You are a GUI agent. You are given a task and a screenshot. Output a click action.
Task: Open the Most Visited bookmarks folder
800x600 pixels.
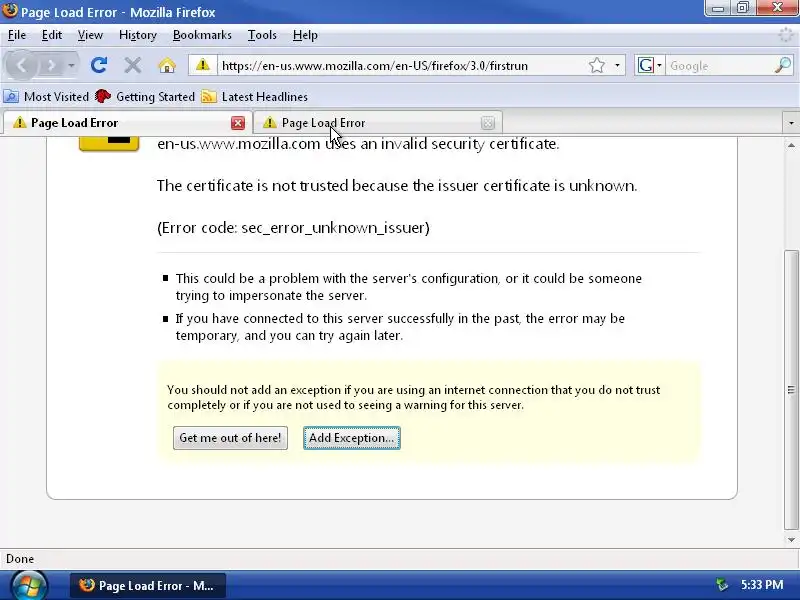(46, 96)
